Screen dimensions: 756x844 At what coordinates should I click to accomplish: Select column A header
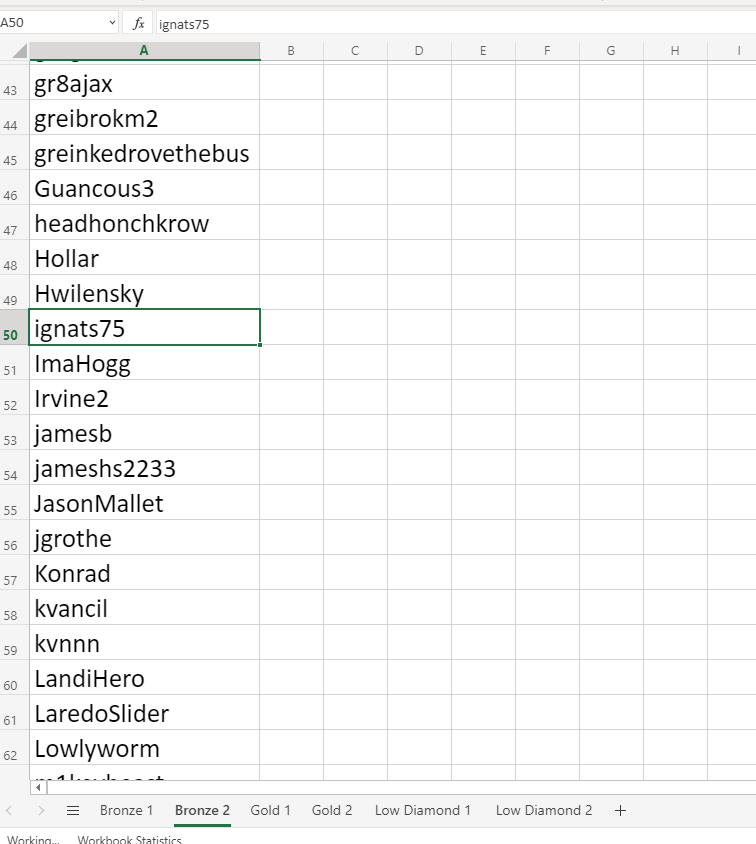point(144,51)
